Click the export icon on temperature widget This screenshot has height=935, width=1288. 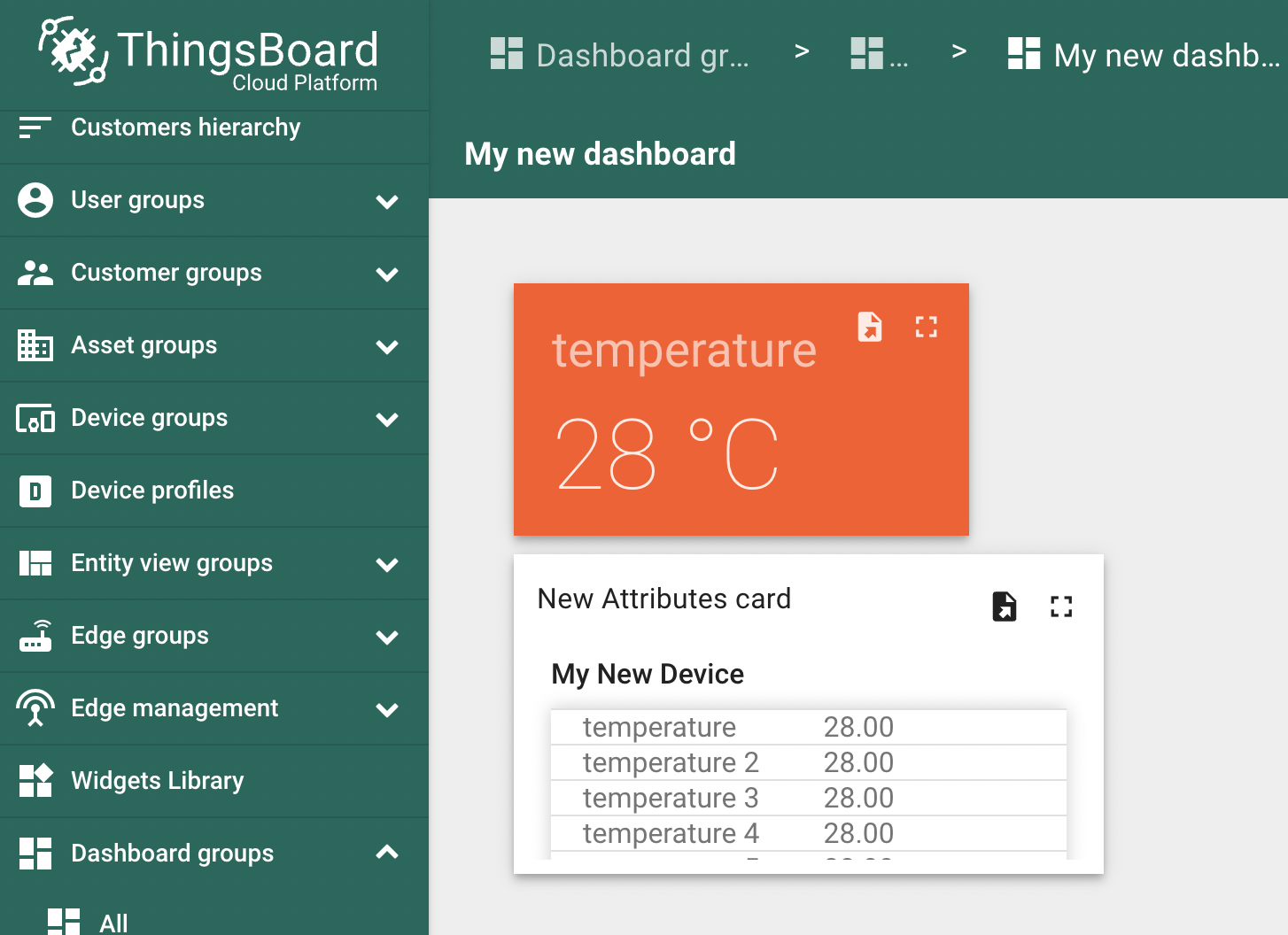coord(870,327)
